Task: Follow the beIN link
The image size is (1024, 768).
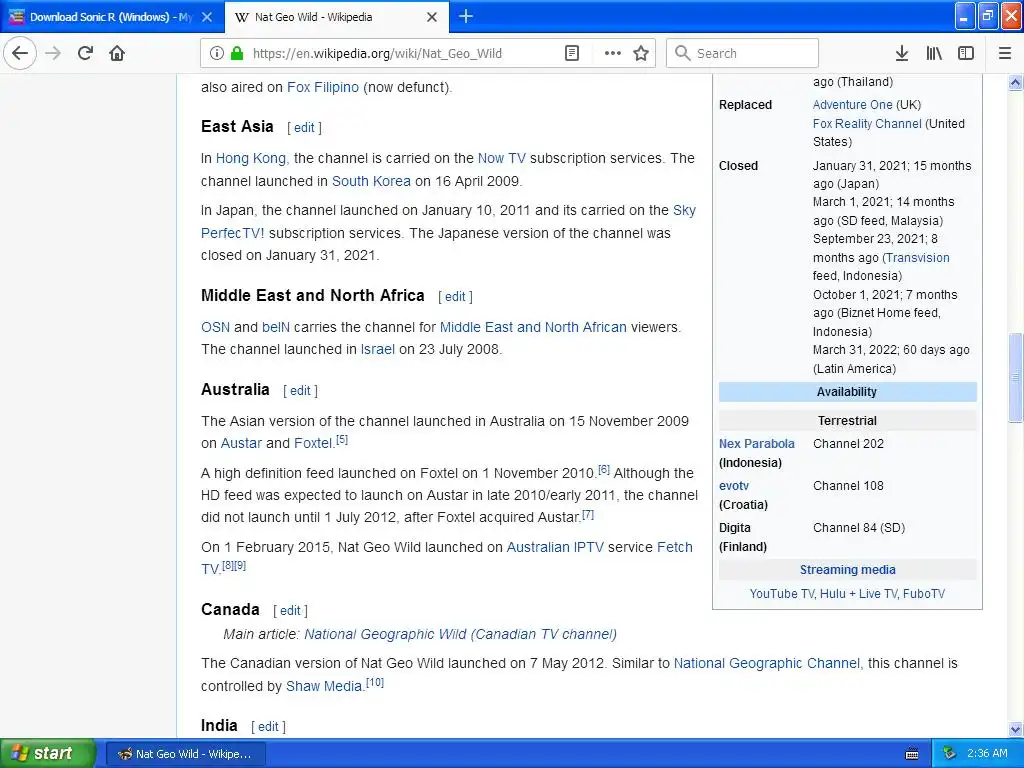Action: tap(276, 327)
